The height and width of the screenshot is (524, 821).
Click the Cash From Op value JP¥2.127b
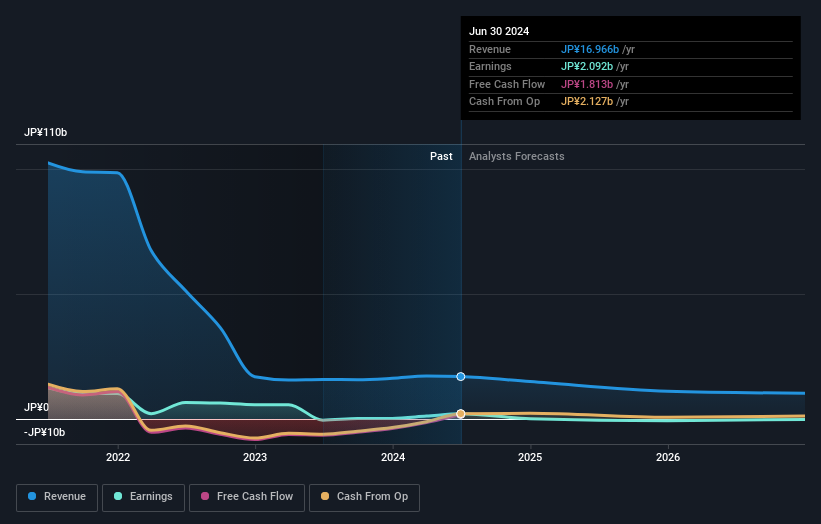point(587,102)
